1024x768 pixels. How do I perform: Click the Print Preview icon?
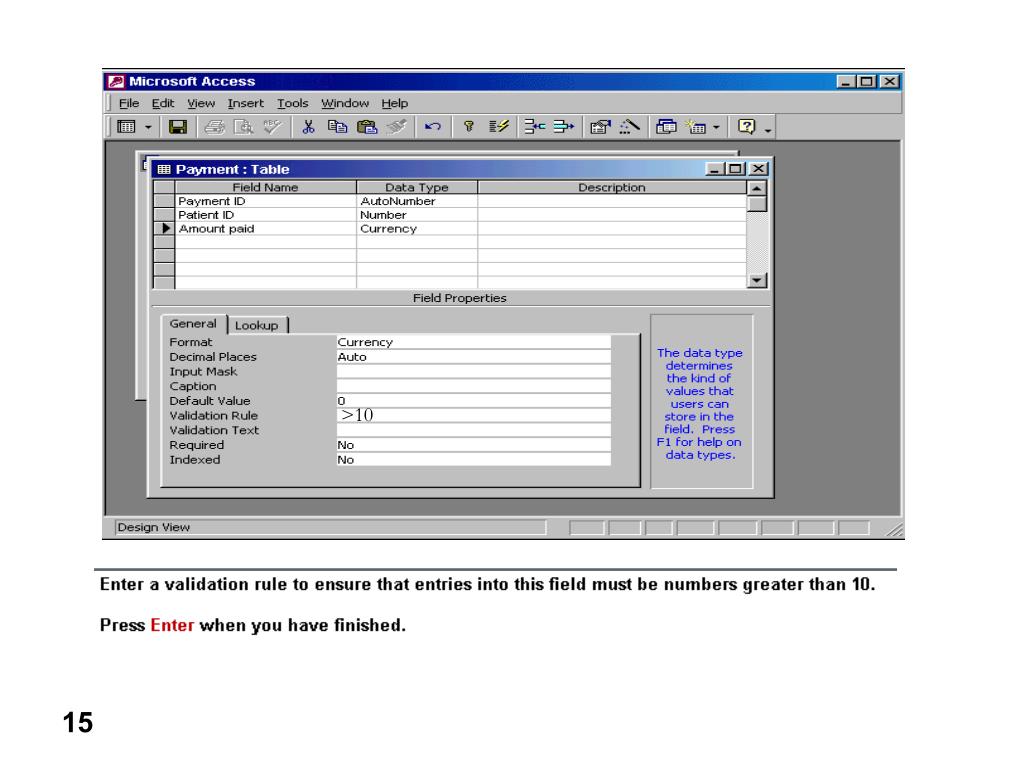(x=244, y=127)
